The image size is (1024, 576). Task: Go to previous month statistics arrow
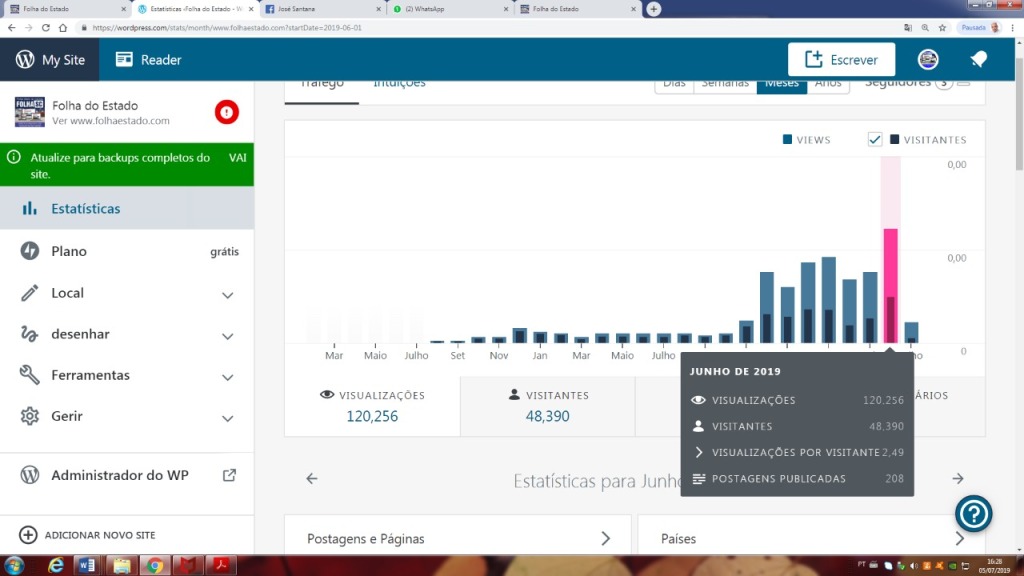312,479
